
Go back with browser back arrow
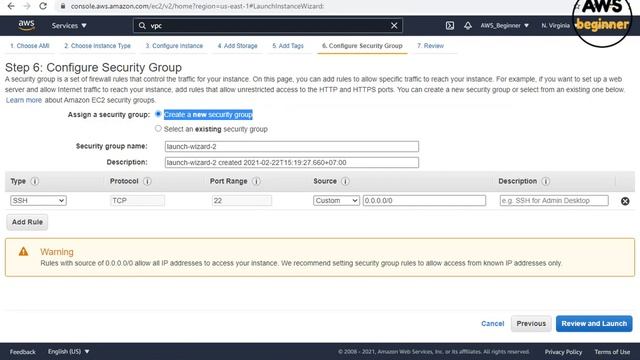click(x=11, y=6)
